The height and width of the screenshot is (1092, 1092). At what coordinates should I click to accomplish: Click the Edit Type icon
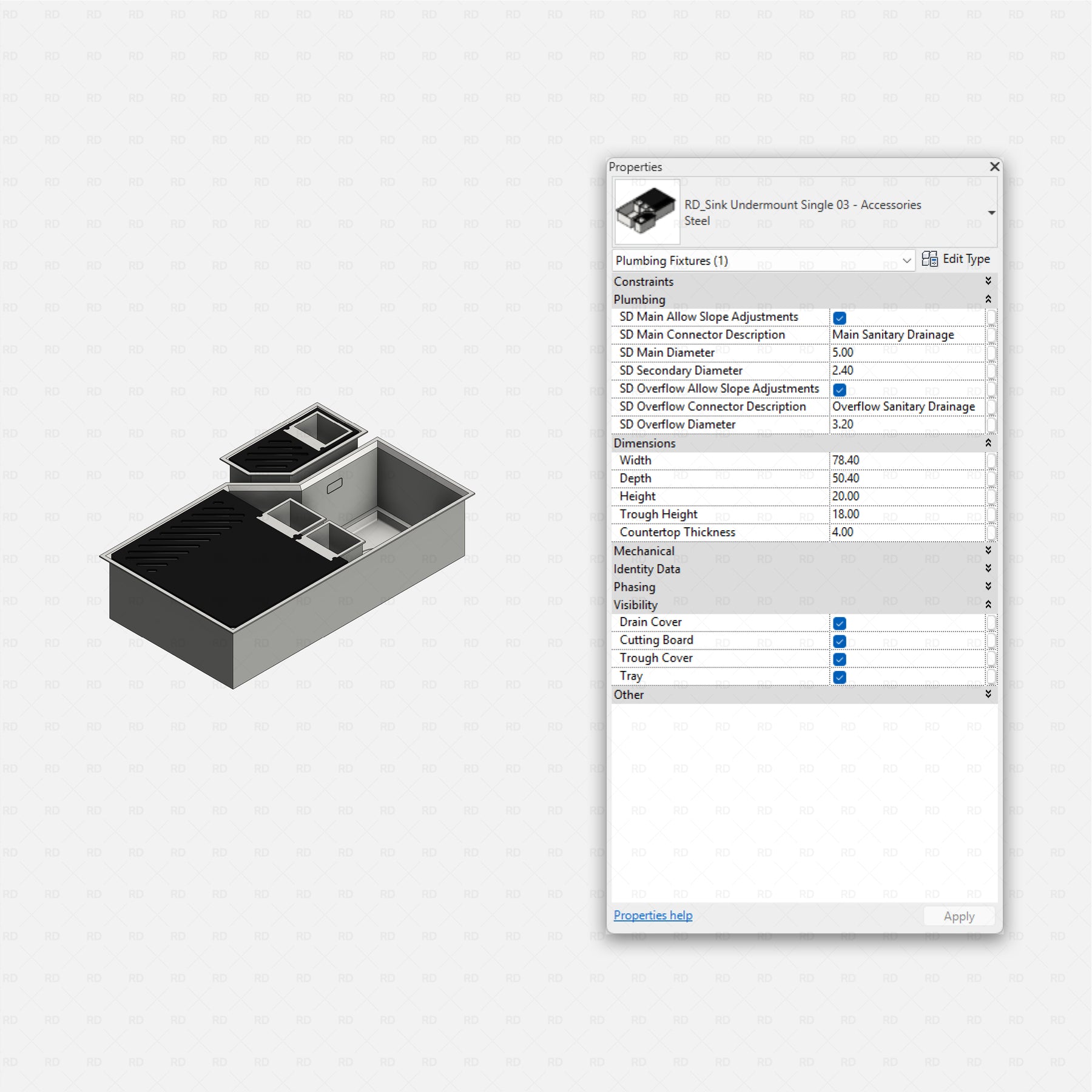(929, 259)
